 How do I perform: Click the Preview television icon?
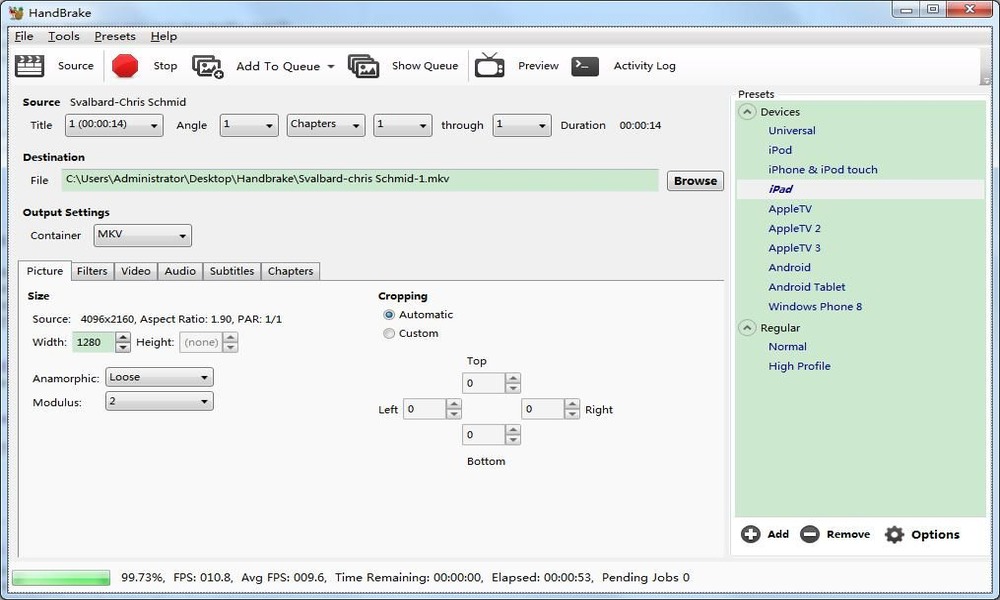(489, 66)
